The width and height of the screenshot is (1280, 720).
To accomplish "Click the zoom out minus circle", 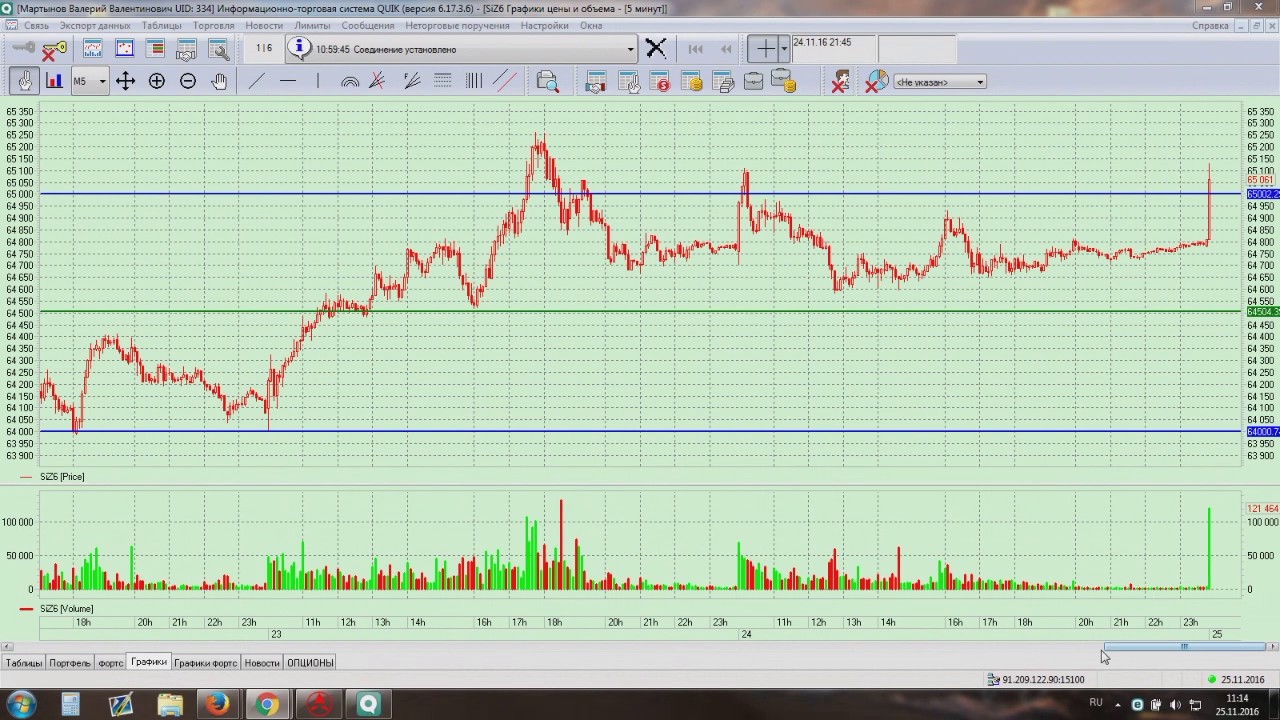I will pos(188,81).
